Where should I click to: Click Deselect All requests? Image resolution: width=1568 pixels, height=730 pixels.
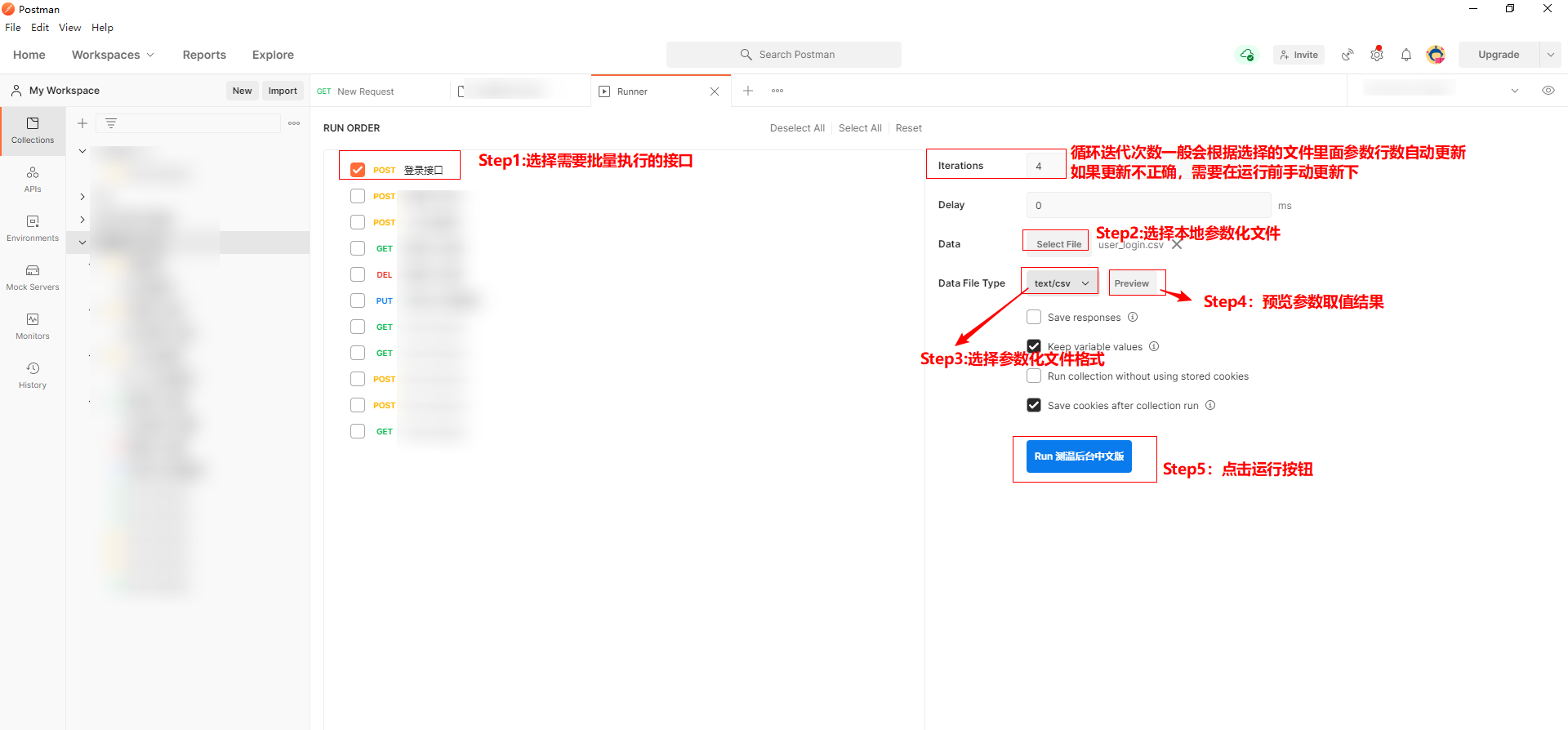point(797,128)
